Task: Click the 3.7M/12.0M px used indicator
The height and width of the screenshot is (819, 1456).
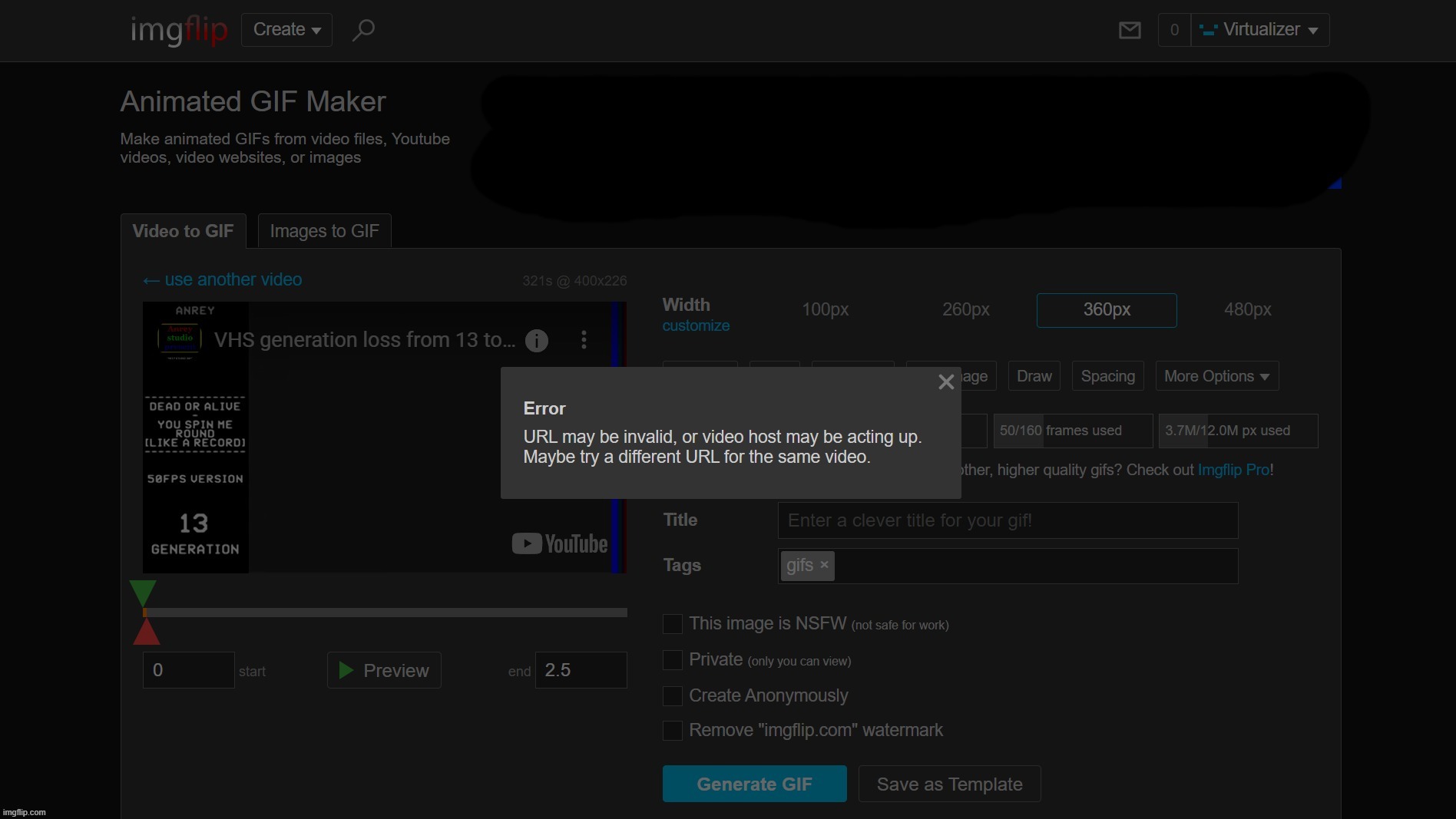Action: (1238, 431)
